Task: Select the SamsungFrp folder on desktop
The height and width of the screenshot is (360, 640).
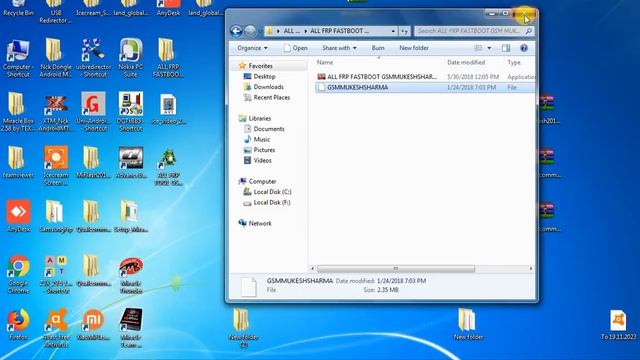Action: (56, 216)
